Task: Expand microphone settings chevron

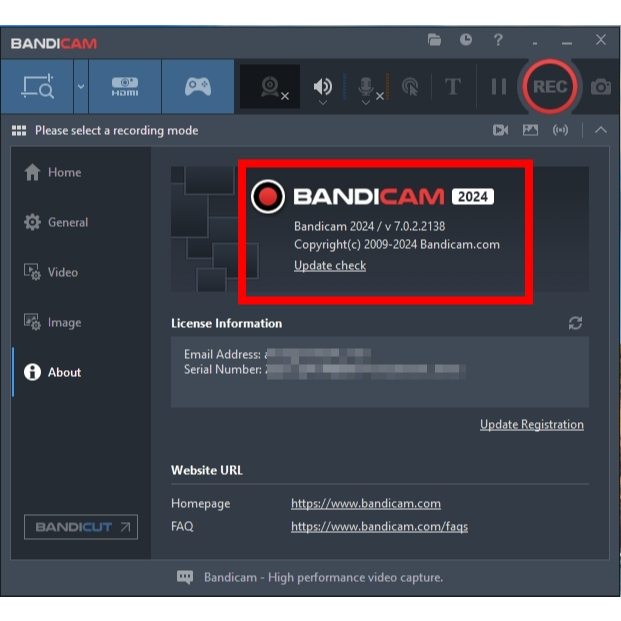Action: 366,103
